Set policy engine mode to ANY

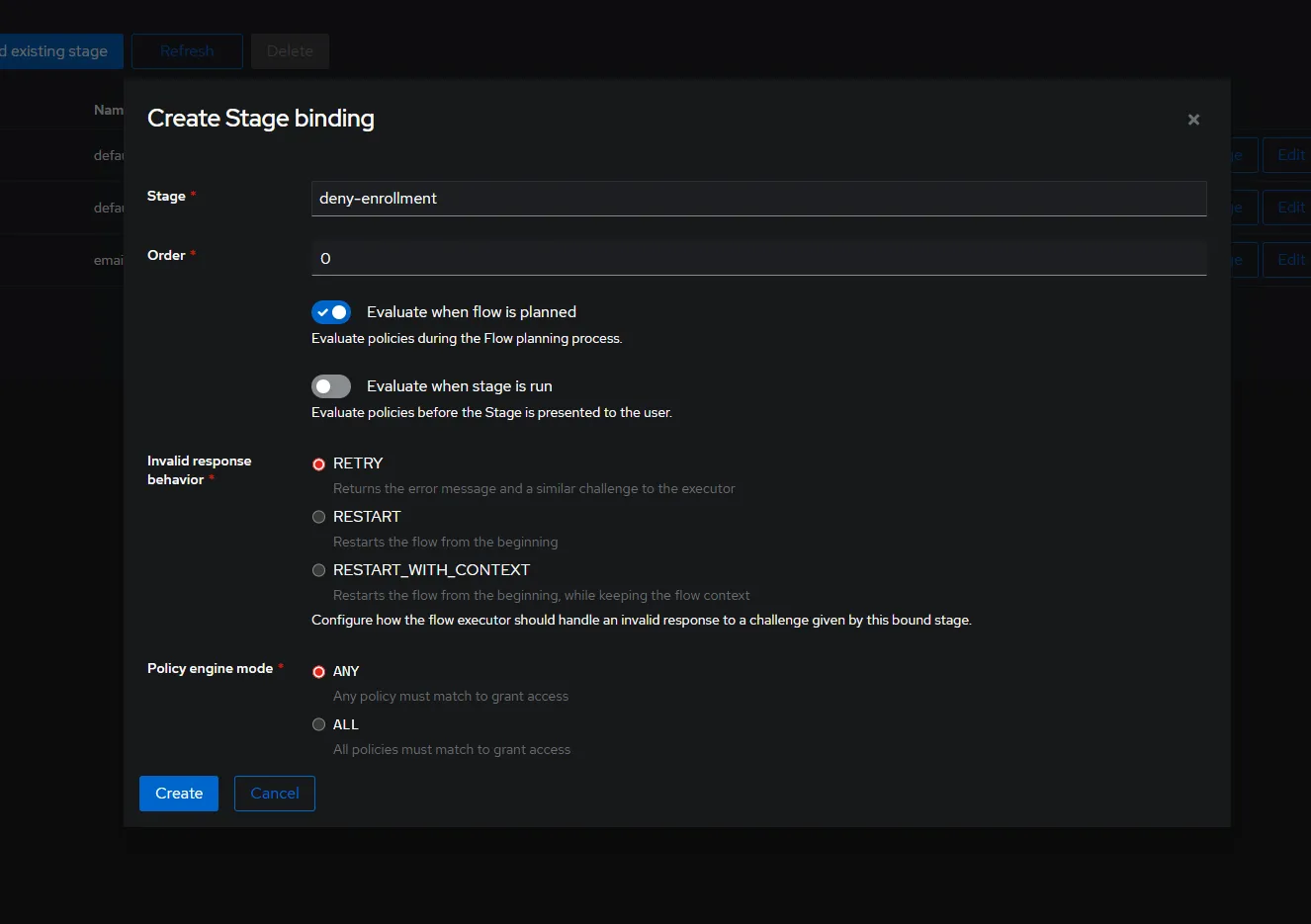click(318, 672)
